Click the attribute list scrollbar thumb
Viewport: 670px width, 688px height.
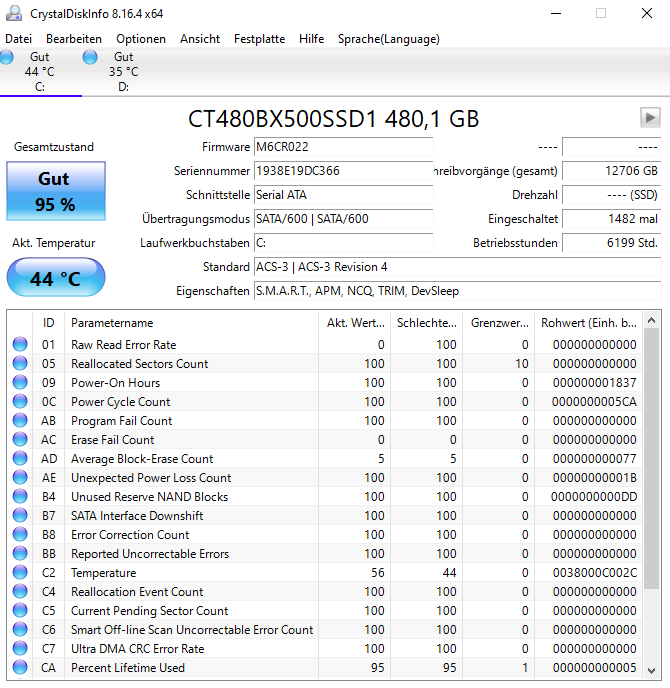tap(652, 459)
